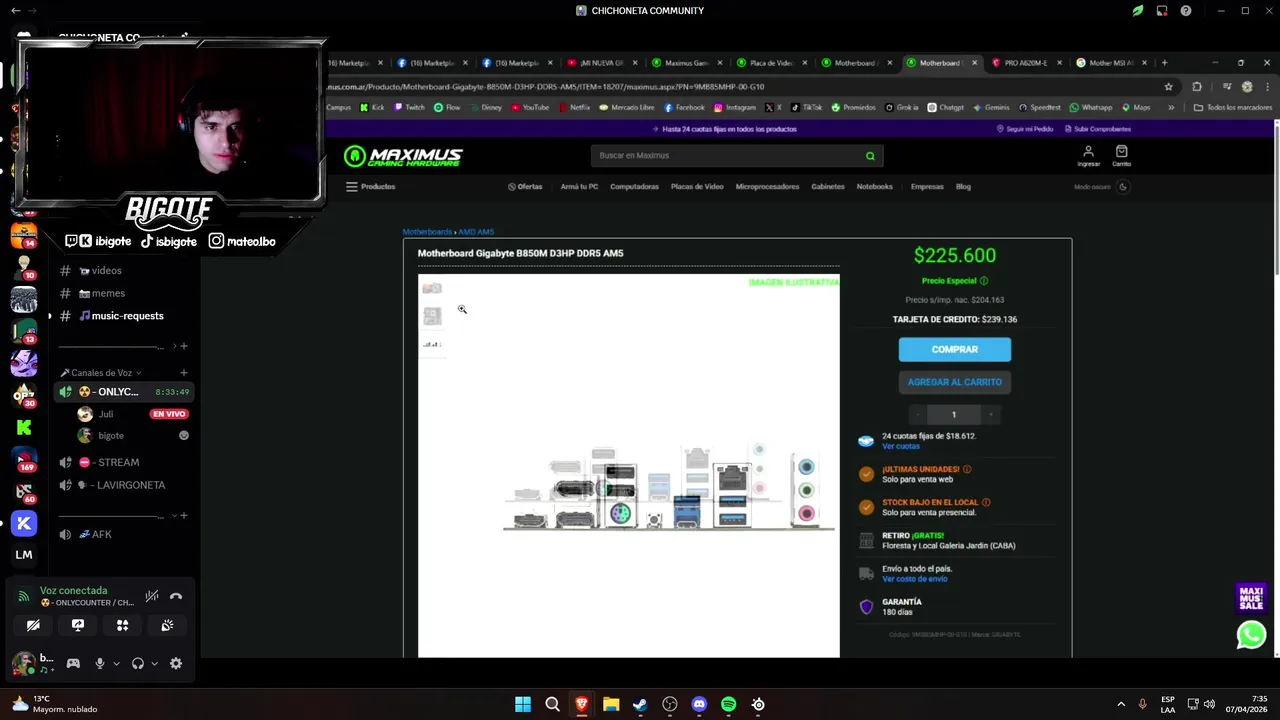
Task: Open Windows Start menu
Action: coord(523,704)
